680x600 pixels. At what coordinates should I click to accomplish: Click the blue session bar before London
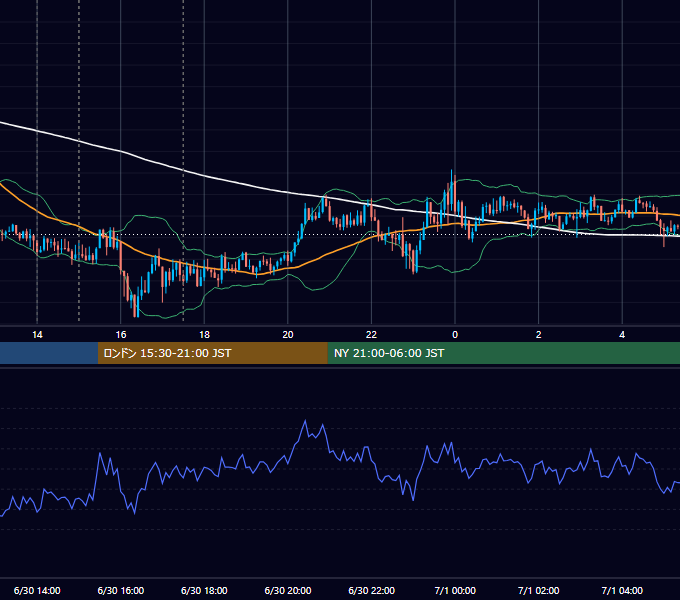[49, 353]
